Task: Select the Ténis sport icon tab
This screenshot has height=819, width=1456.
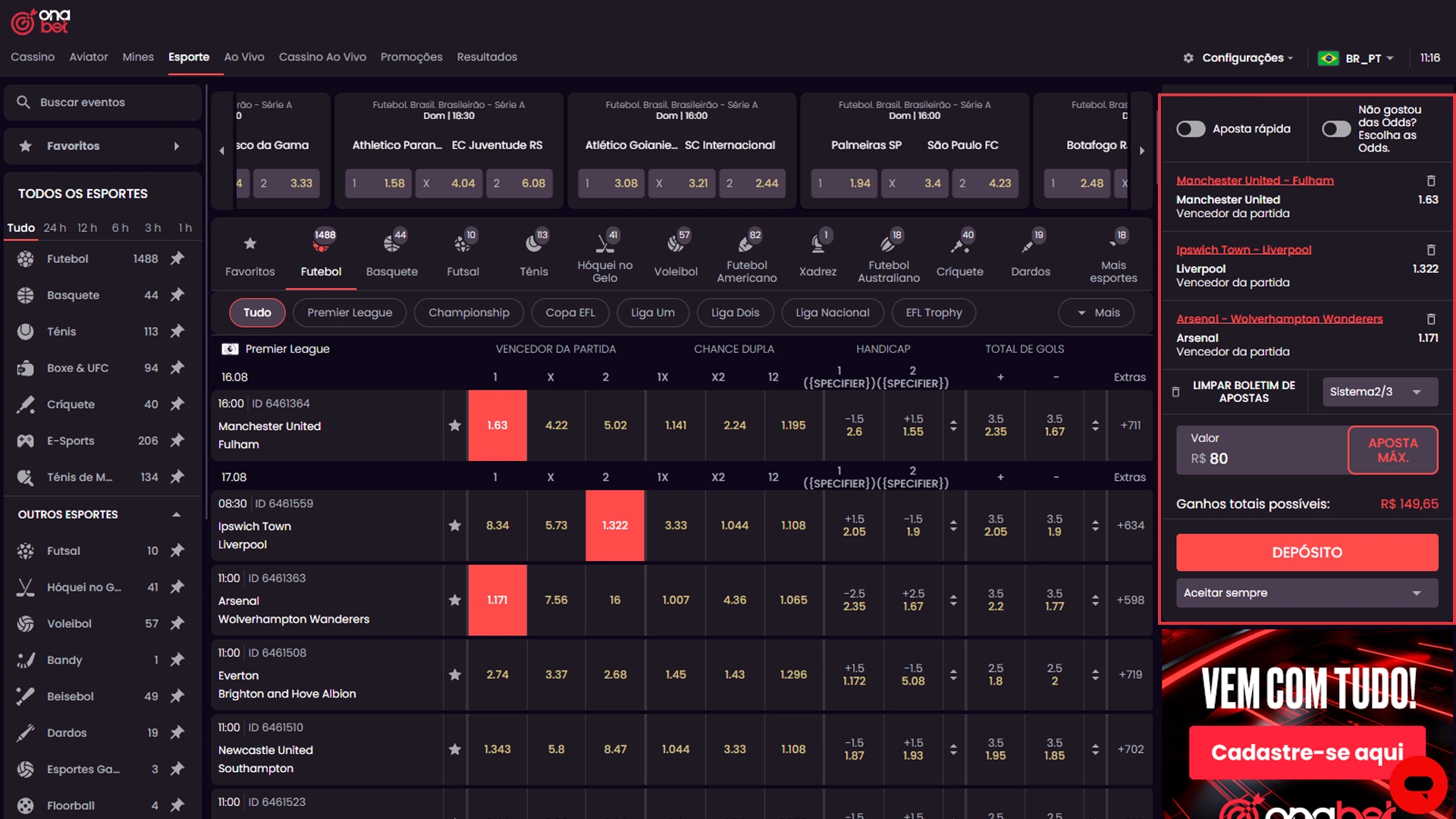Action: click(534, 254)
